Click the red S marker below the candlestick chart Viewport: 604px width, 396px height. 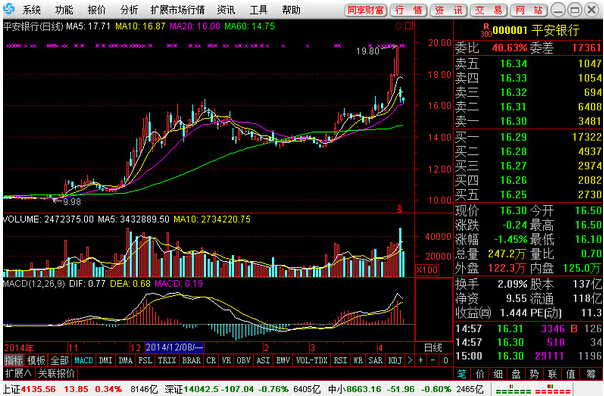[x=400, y=209]
